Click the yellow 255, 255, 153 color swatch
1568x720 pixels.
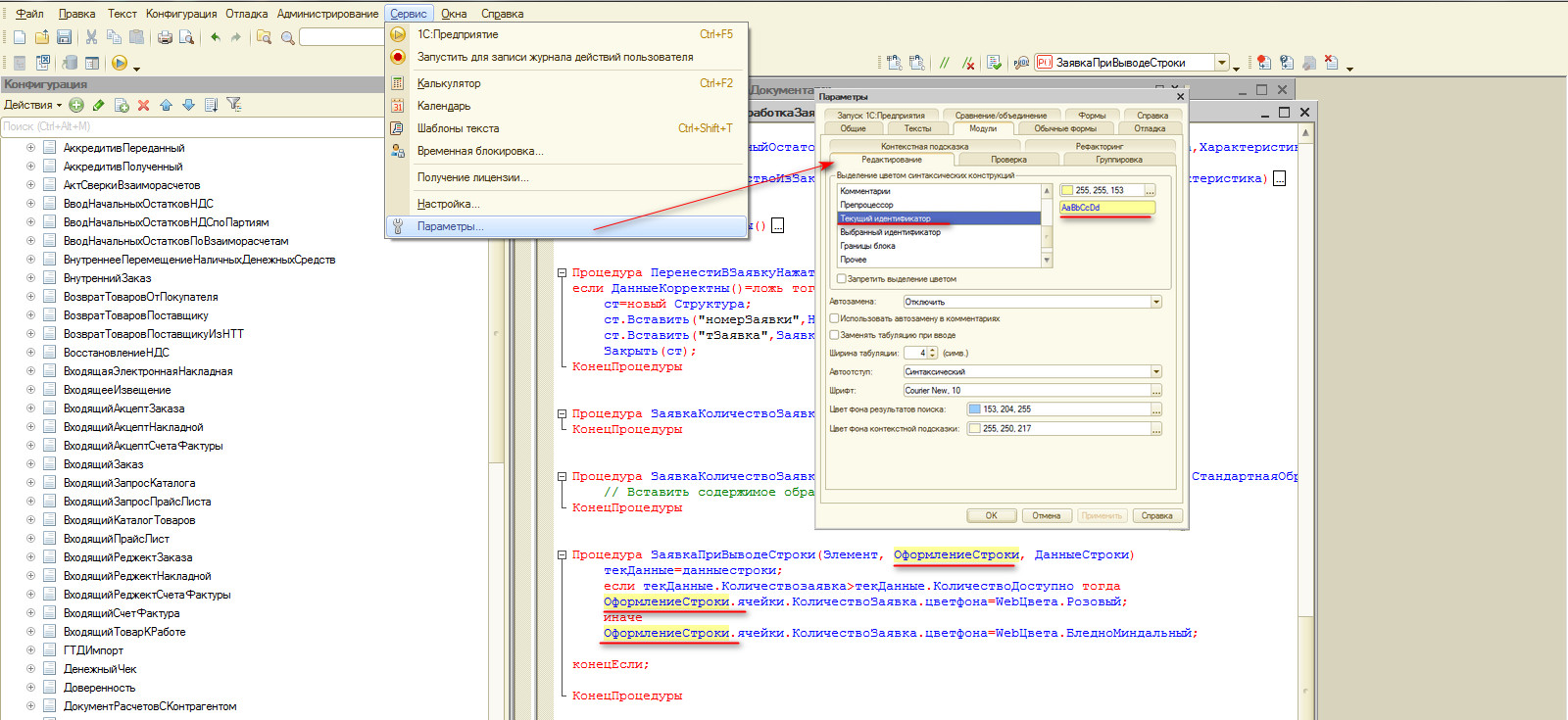pos(1067,191)
